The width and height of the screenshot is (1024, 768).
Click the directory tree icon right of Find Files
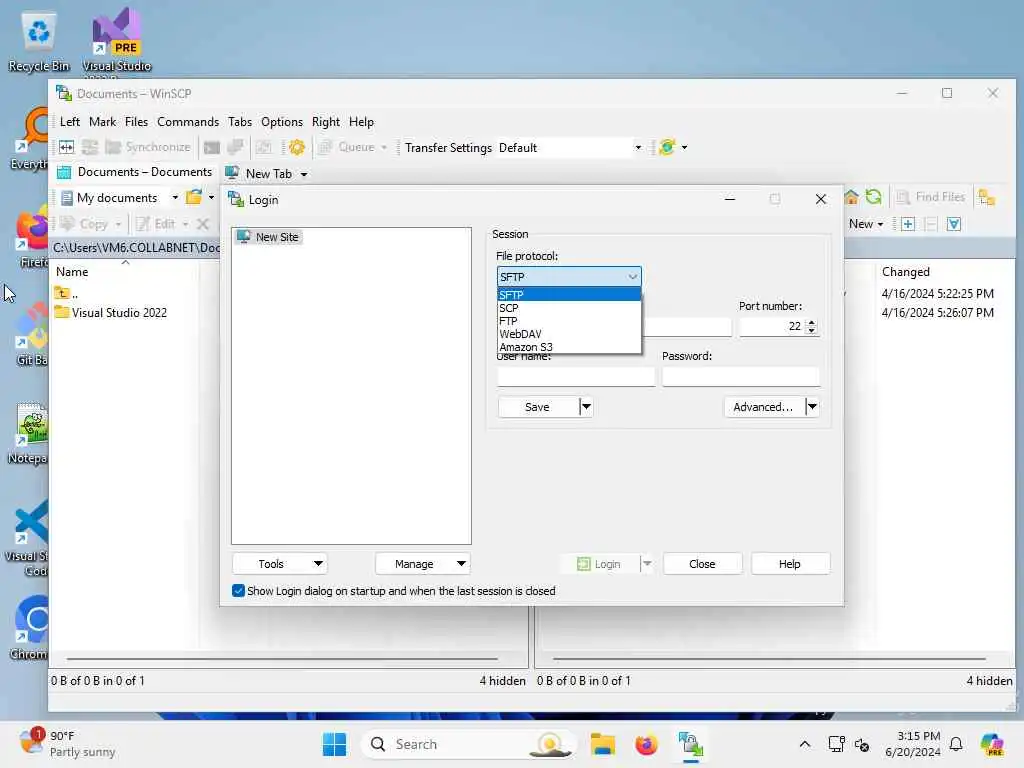(986, 197)
